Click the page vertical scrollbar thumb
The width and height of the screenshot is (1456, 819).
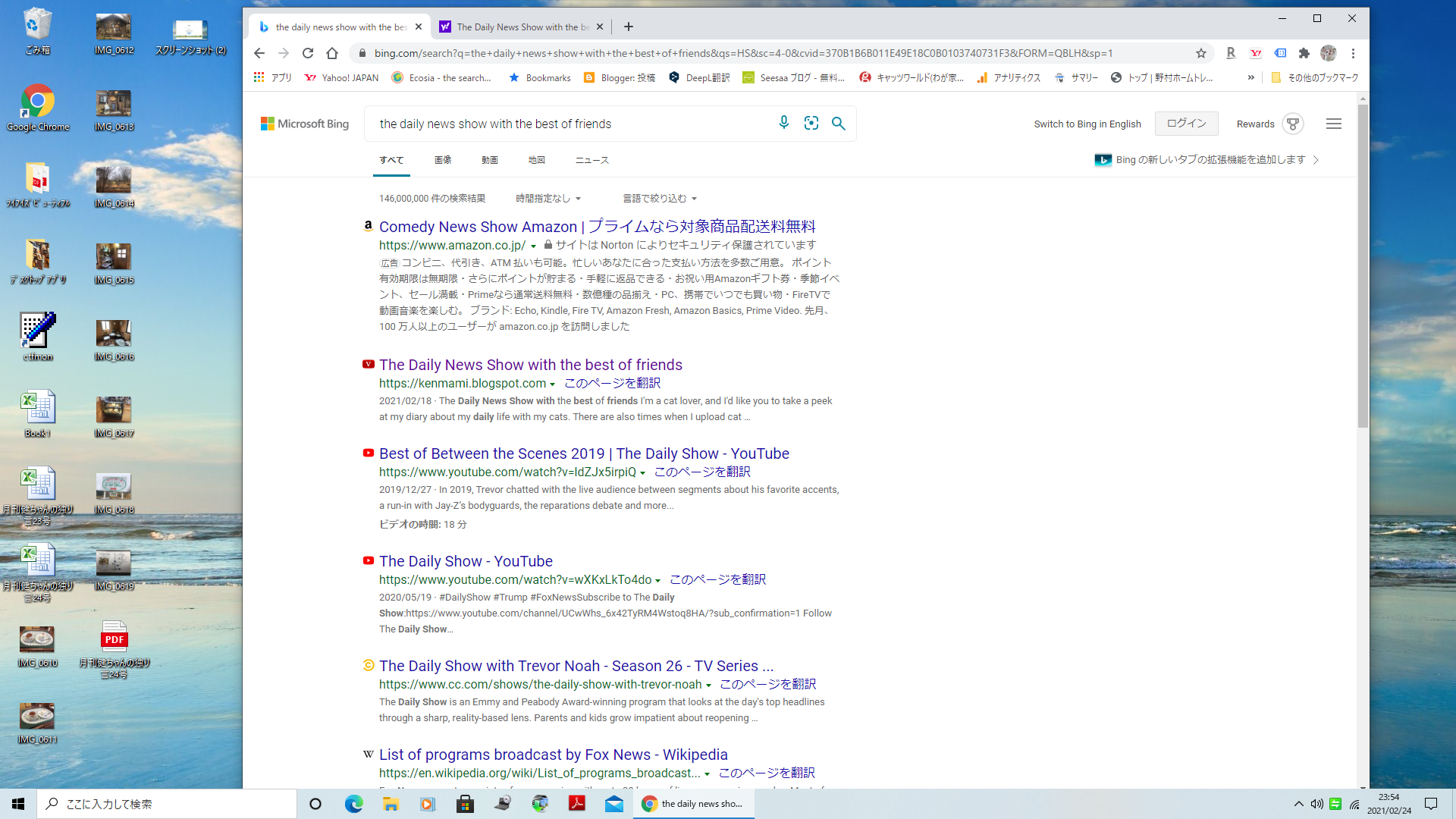click(1363, 265)
